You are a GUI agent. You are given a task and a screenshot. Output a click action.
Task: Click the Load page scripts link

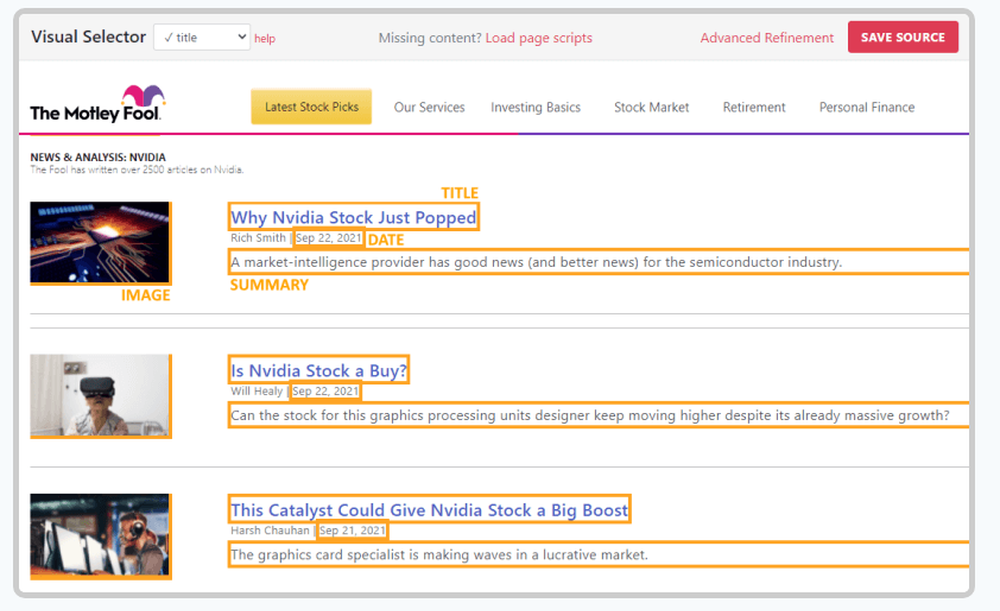pyautogui.click(x=539, y=38)
